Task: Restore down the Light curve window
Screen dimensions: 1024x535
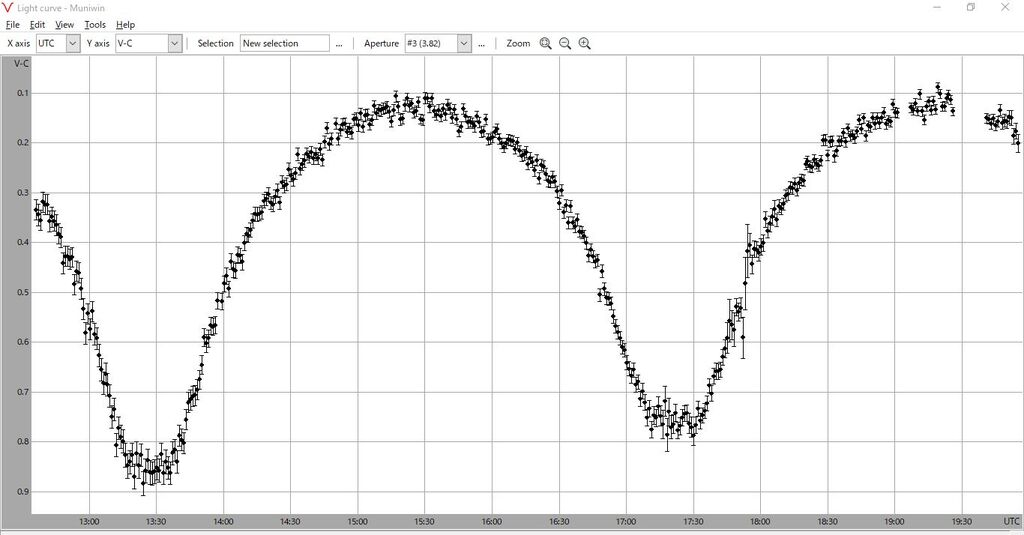Action: click(971, 8)
